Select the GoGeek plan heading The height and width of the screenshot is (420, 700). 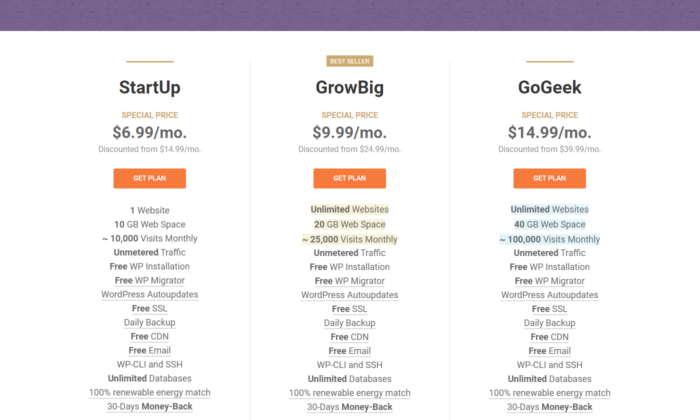550,87
